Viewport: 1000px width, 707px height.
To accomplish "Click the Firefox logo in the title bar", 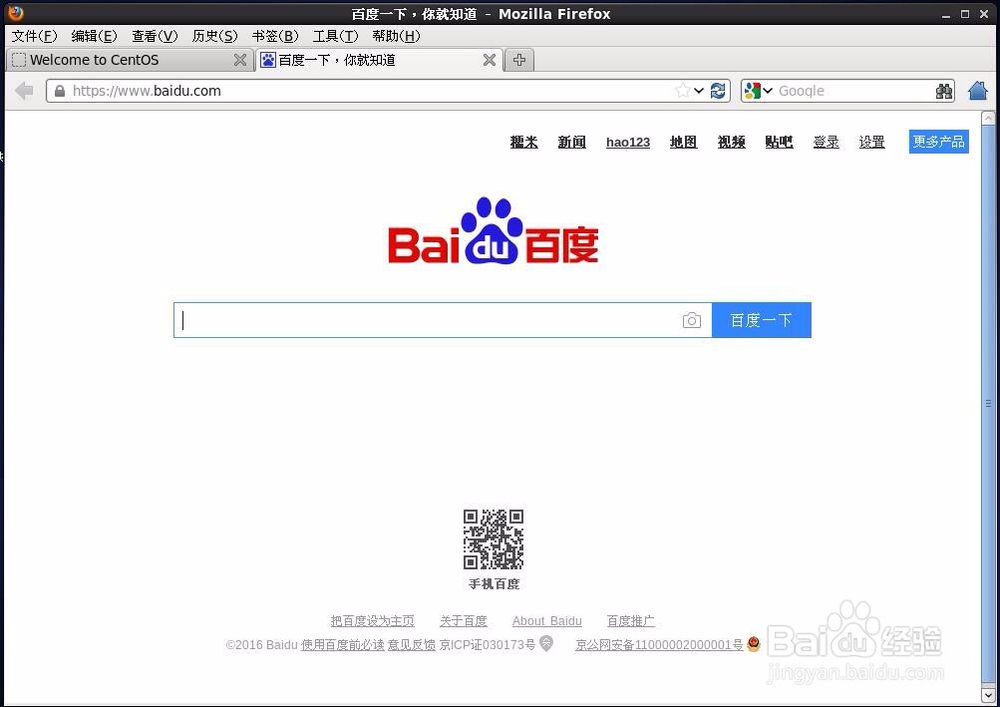I will pyautogui.click(x=13, y=13).
